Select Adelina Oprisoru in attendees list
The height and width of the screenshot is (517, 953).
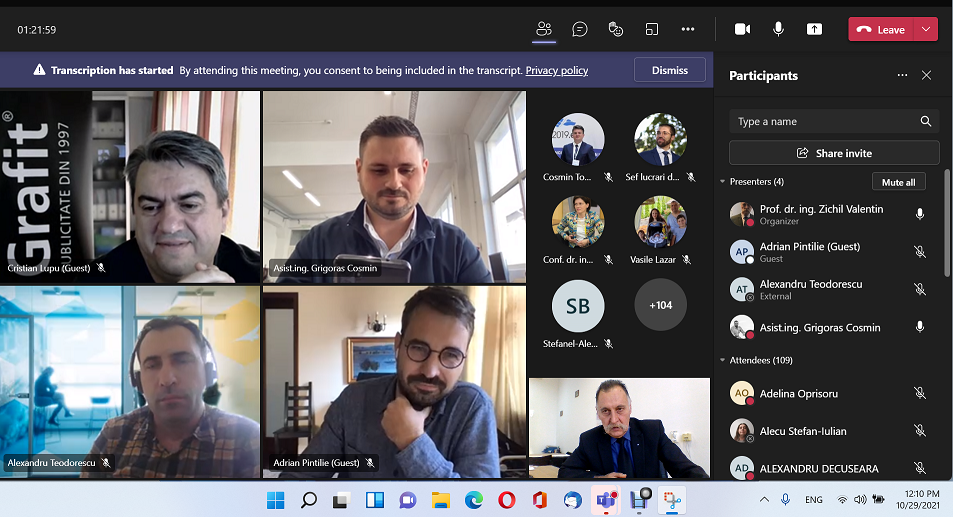[x=800, y=394]
